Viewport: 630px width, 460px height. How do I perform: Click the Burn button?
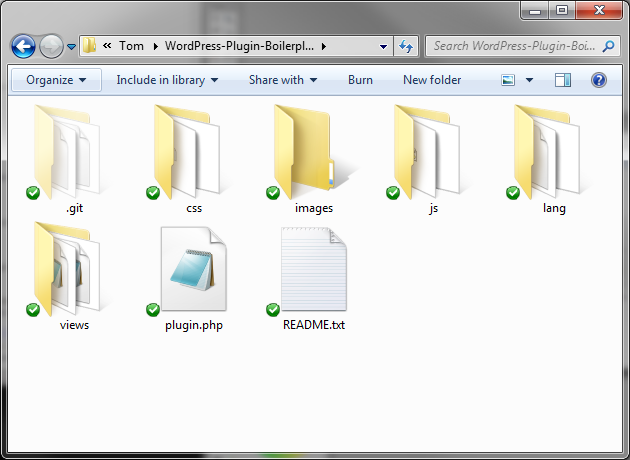[360, 80]
